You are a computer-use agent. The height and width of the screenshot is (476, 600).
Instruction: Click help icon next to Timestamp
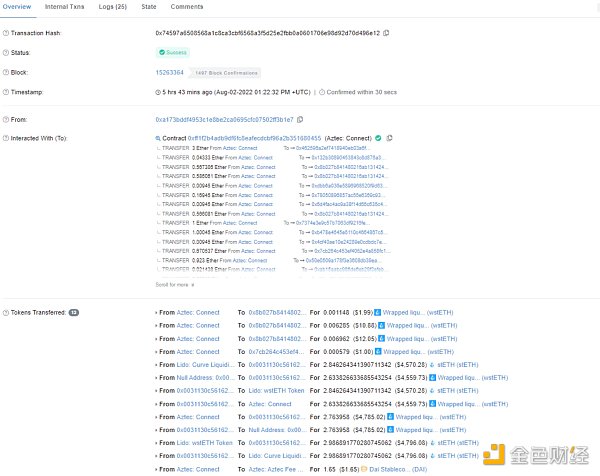5,91
